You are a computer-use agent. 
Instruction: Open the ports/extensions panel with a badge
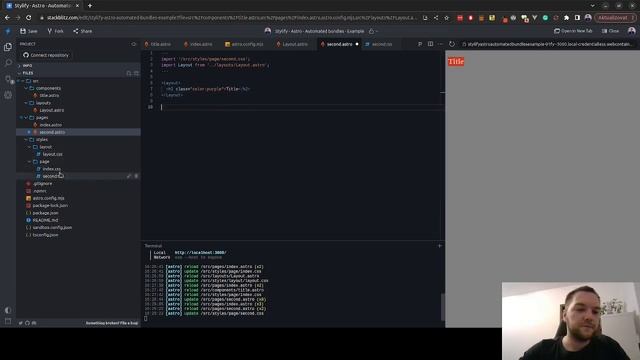8,79
